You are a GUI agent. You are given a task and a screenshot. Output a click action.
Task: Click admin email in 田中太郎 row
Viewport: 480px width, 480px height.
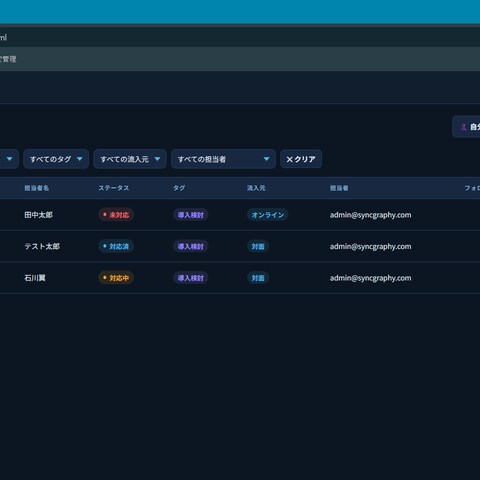[x=370, y=215]
